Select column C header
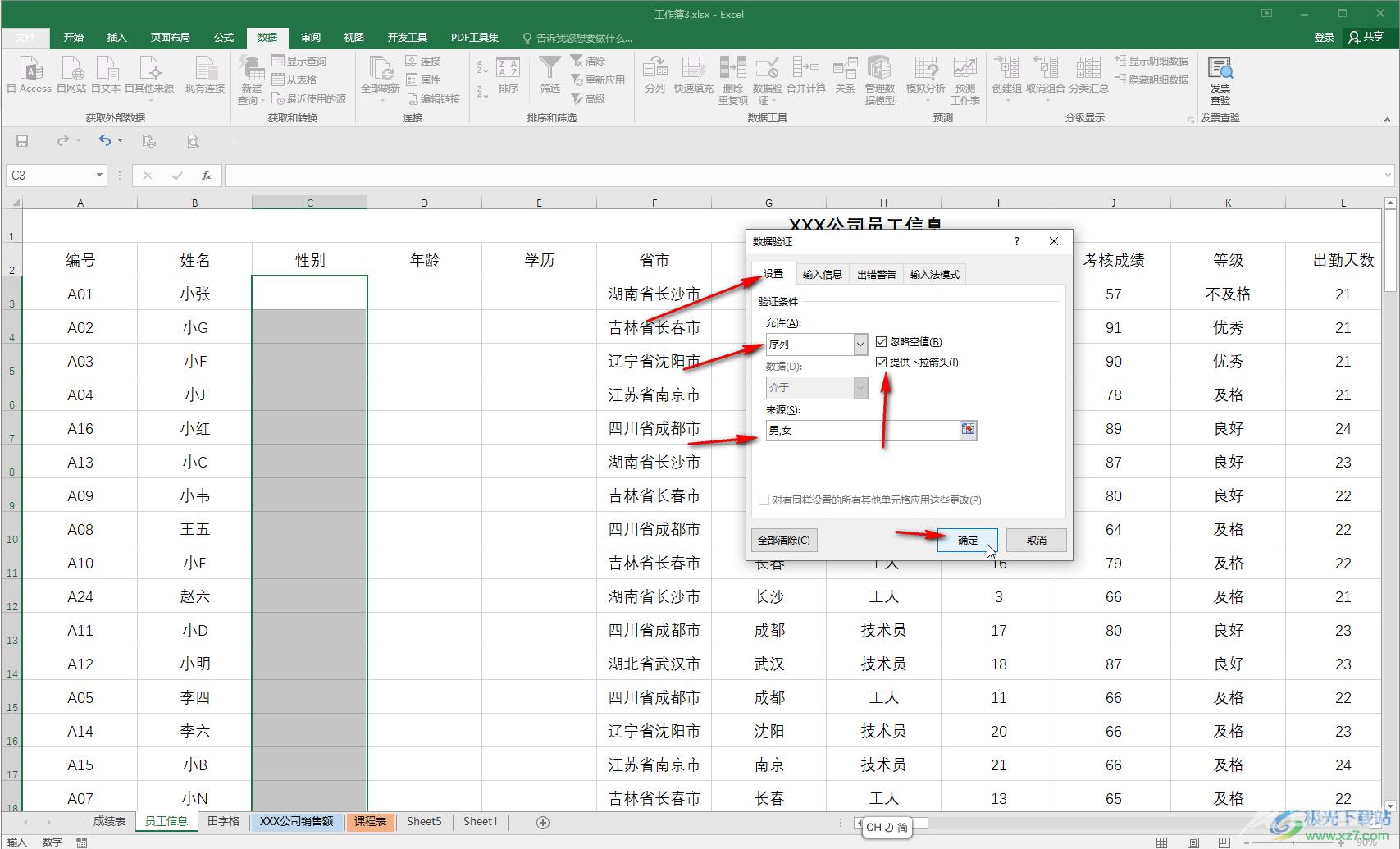The height and width of the screenshot is (849, 1400). (x=309, y=202)
